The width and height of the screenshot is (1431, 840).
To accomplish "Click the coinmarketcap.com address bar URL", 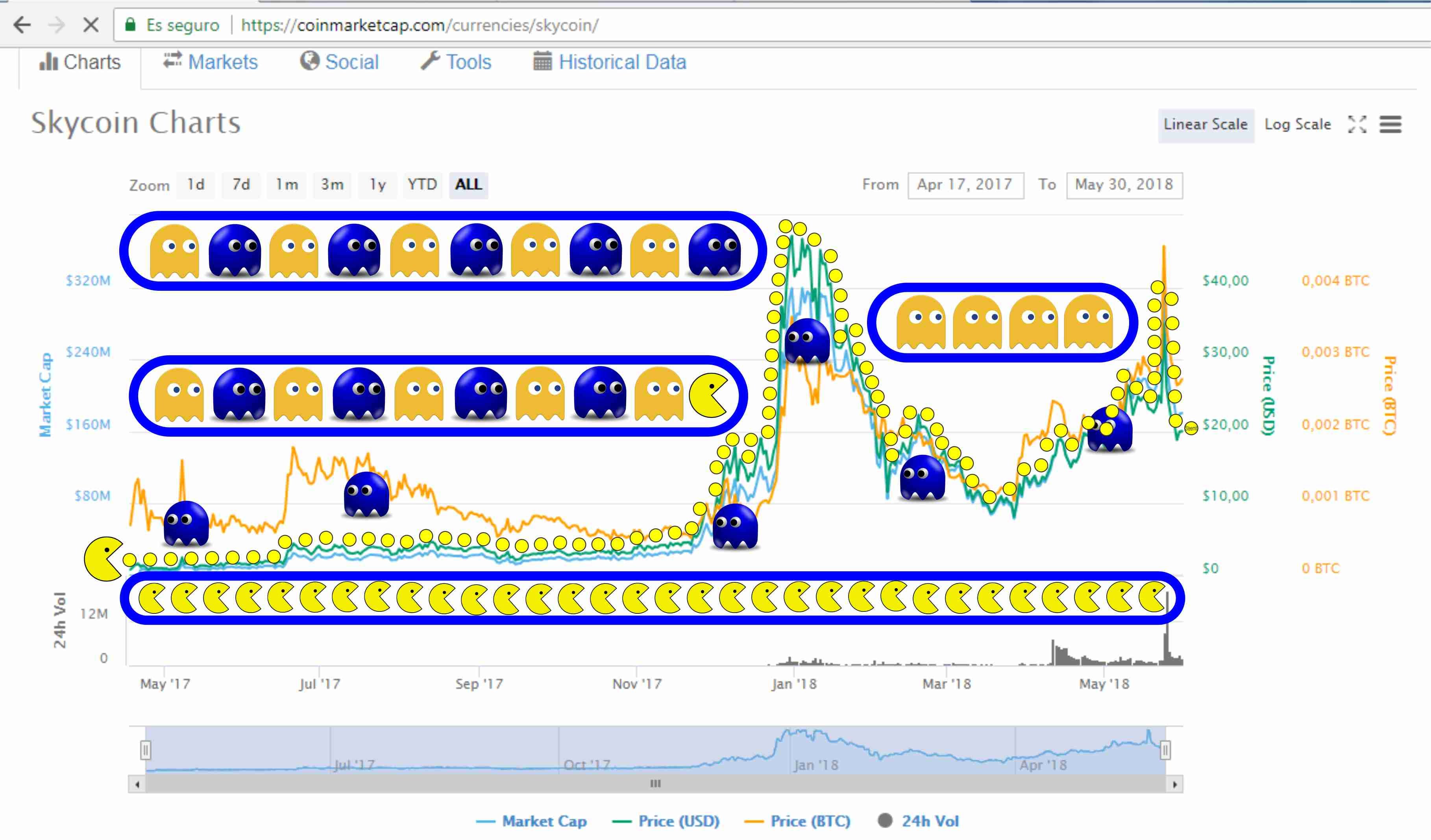I will [x=420, y=26].
